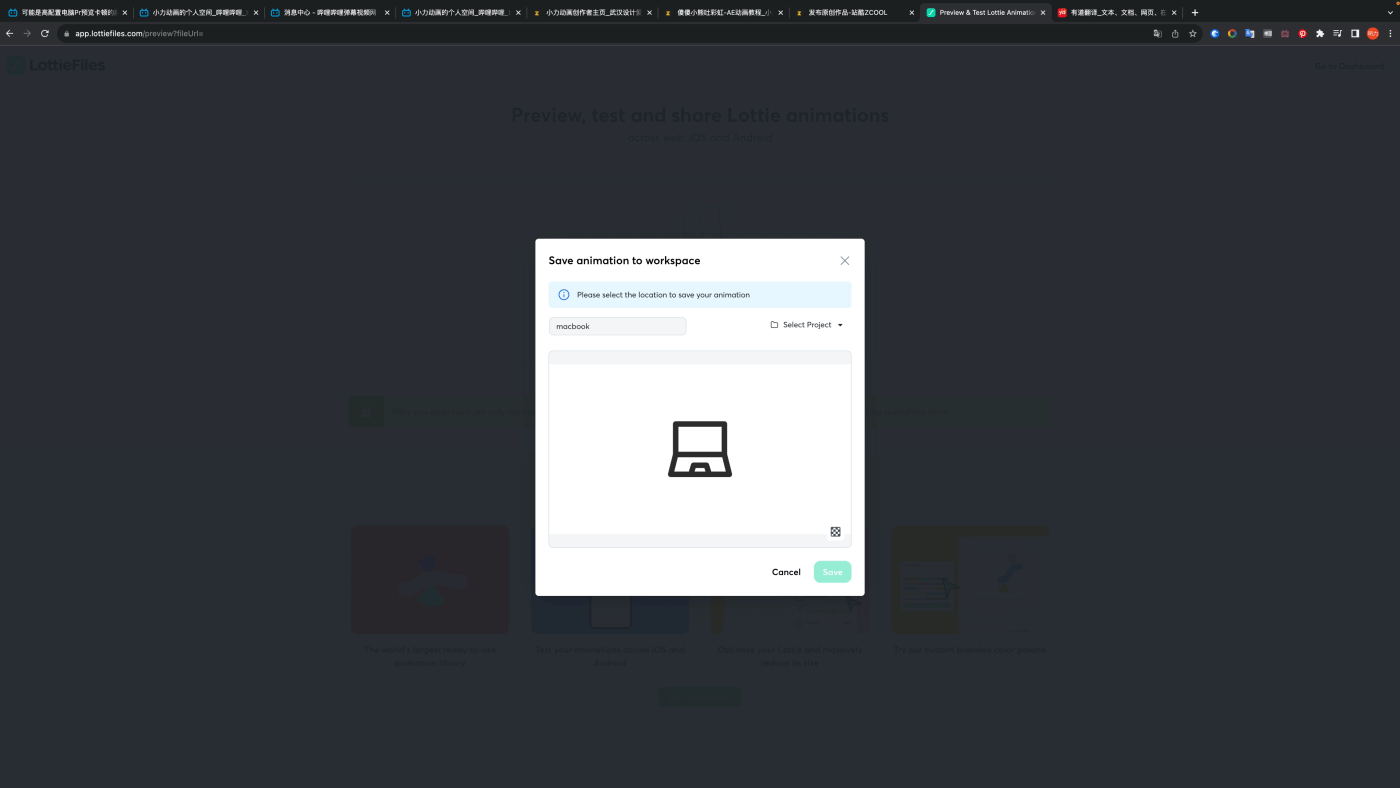
Task: Close the Preview & Test Lottie Animation tab
Action: tap(1043, 13)
